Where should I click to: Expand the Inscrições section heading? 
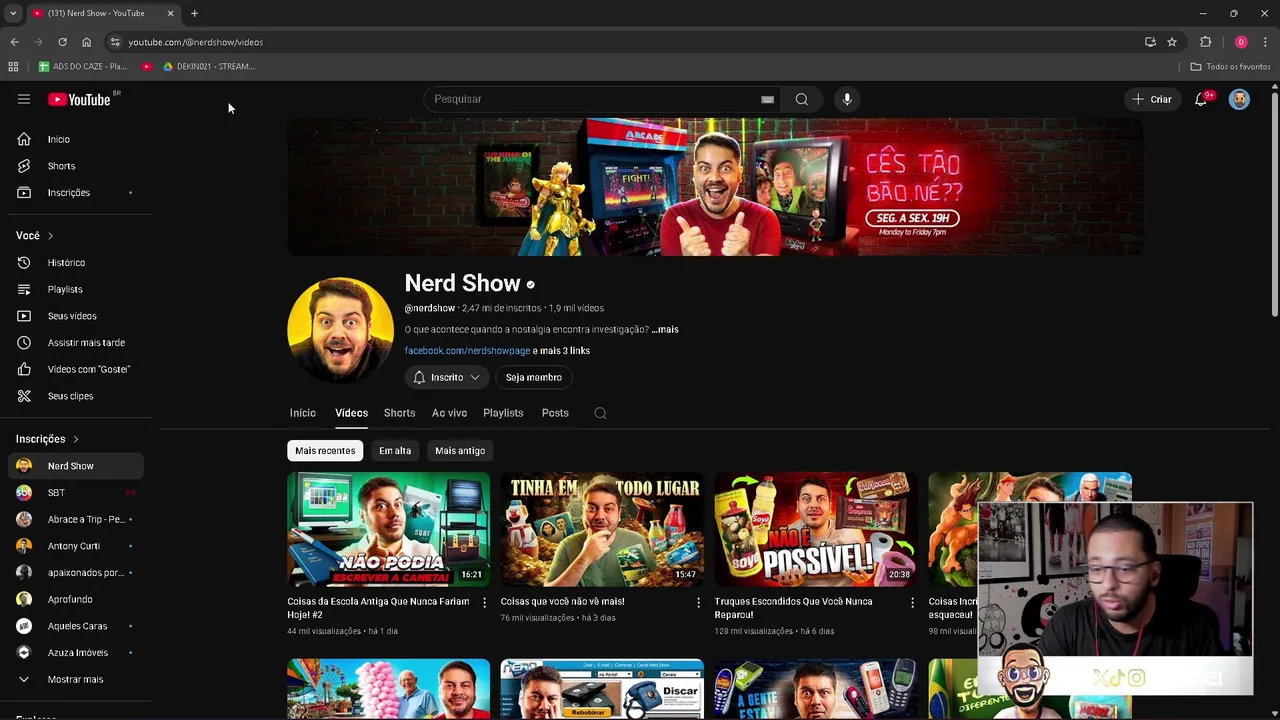click(x=47, y=439)
